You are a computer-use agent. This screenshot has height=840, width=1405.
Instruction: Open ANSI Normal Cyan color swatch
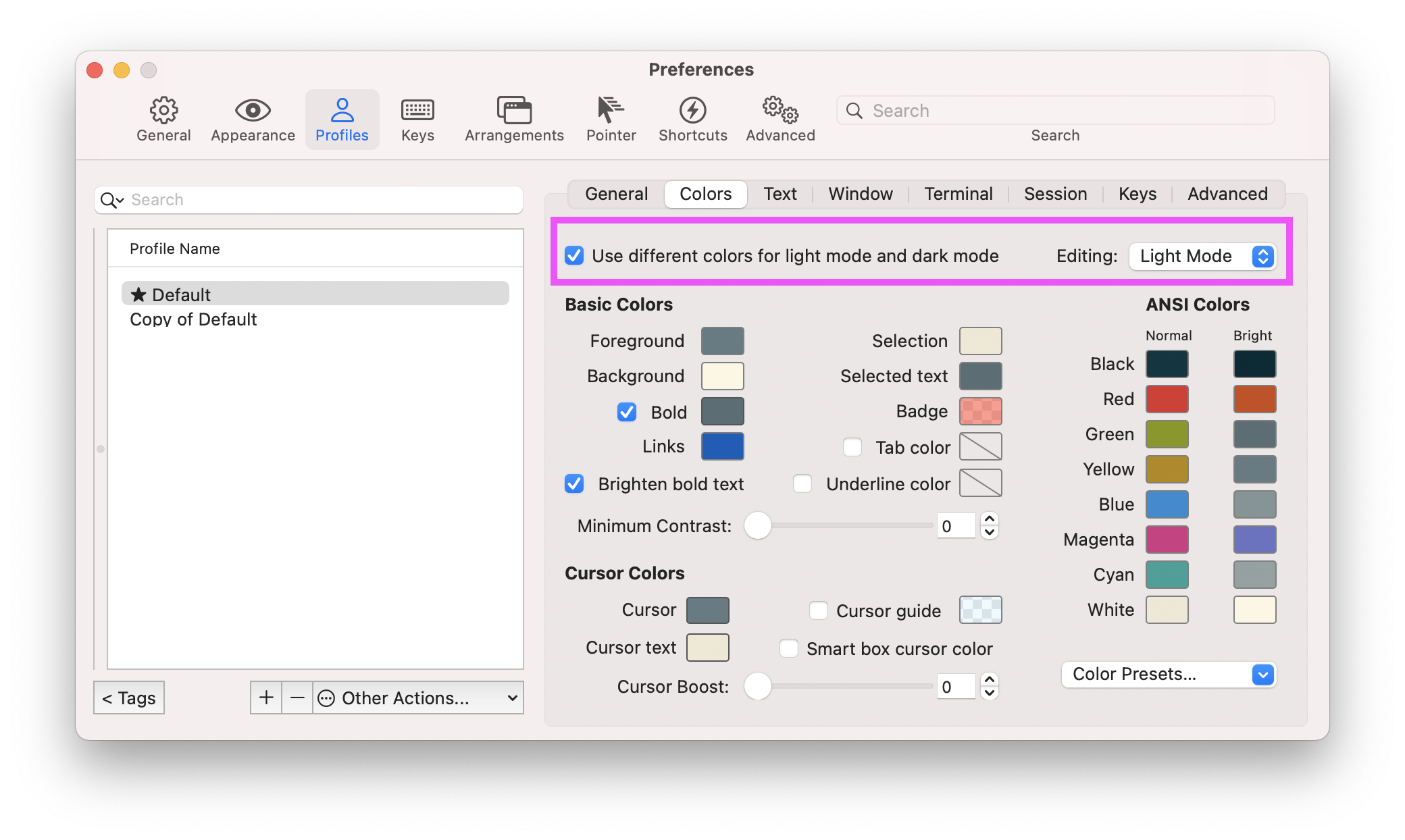(1167, 575)
